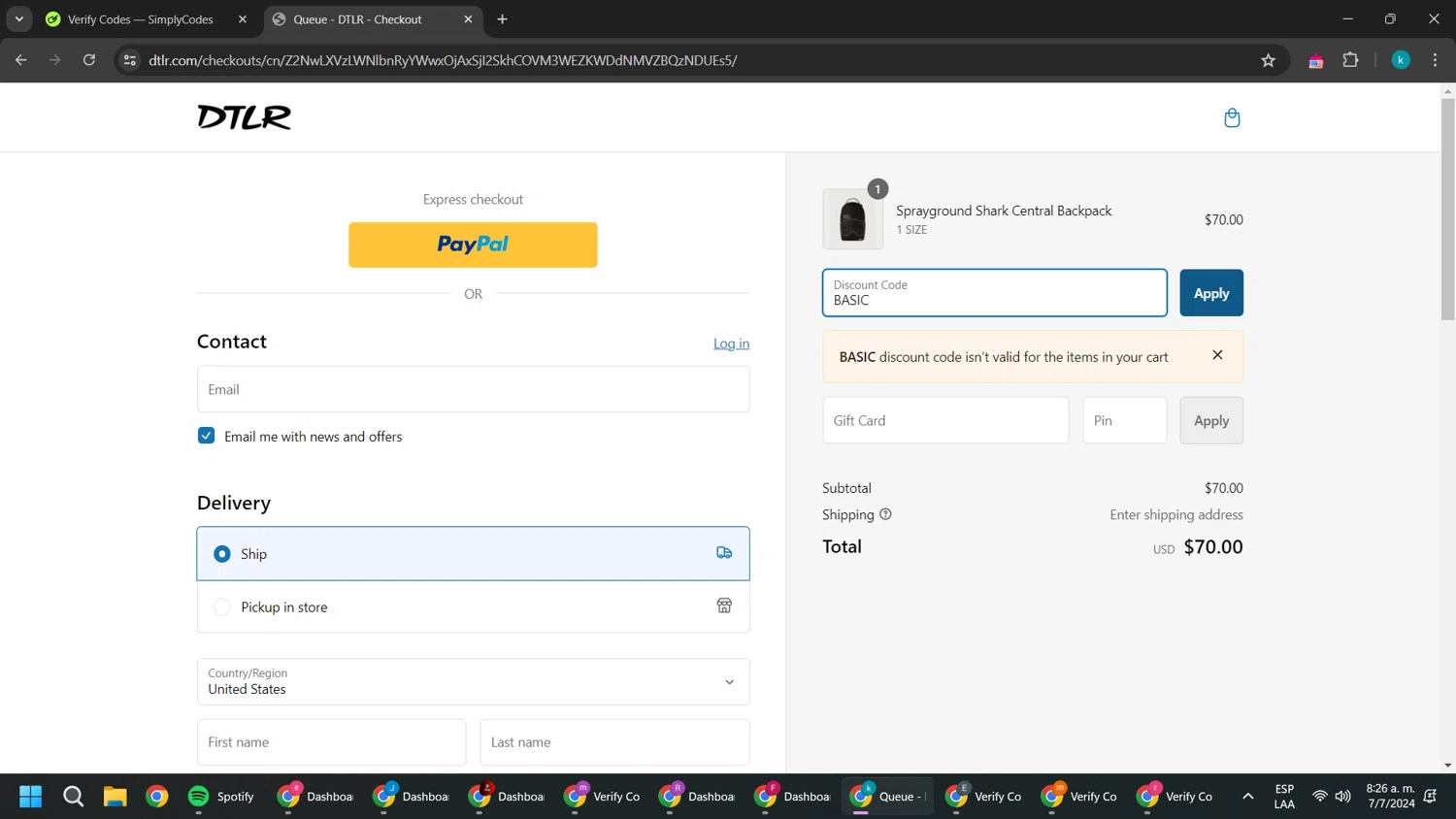1456x819 pixels.
Task: Open Spotify from the taskbar
Action: (221, 797)
